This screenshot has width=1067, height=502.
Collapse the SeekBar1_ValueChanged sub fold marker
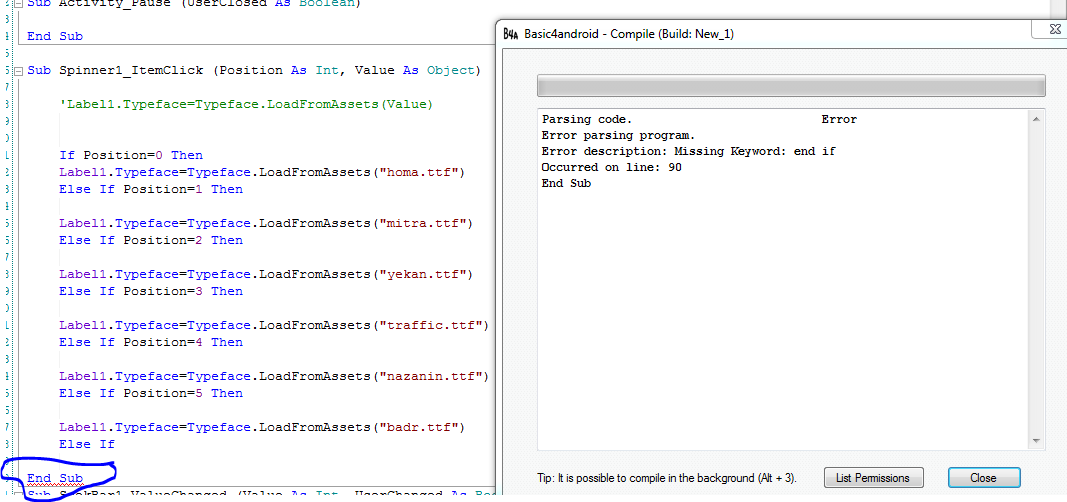[x=18, y=495]
